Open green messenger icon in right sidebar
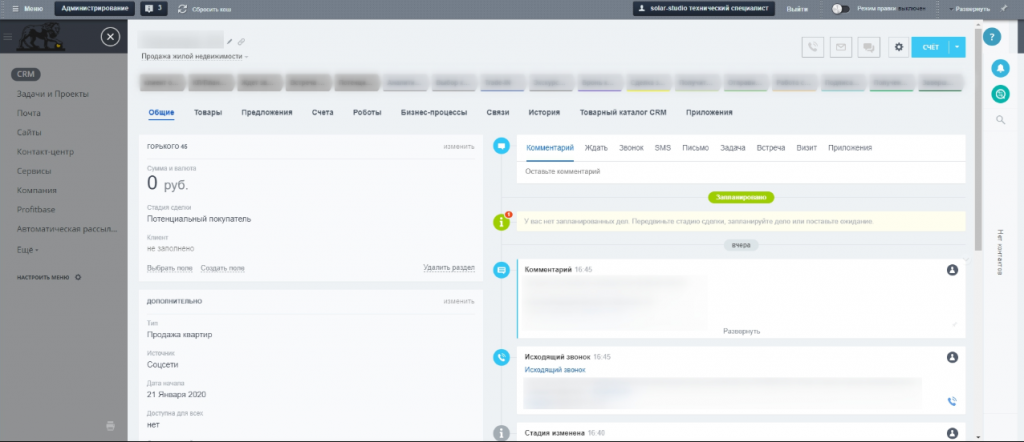The width and height of the screenshot is (1024, 442). (1000, 94)
